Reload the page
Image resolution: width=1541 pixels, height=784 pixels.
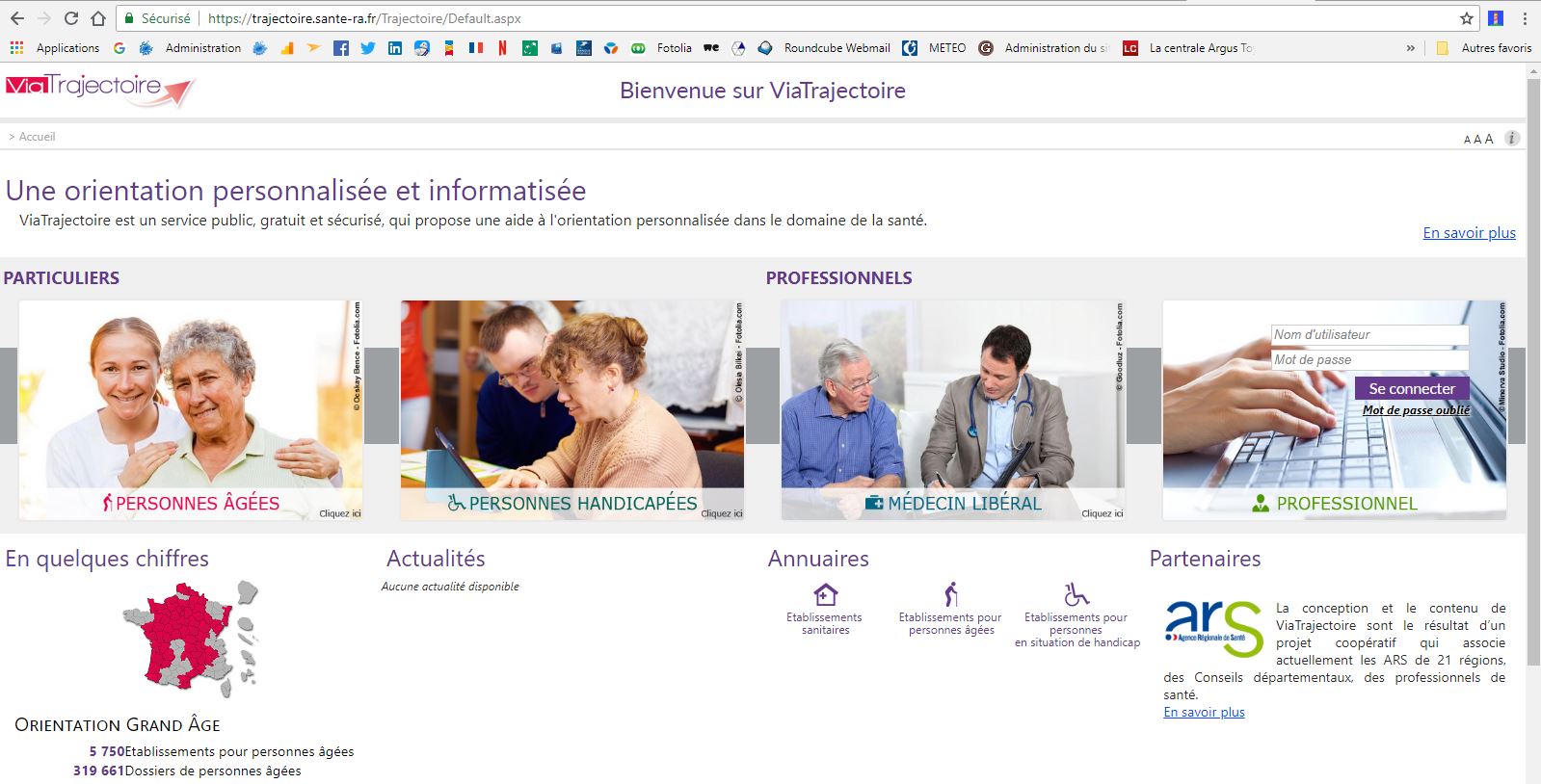click(x=70, y=18)
